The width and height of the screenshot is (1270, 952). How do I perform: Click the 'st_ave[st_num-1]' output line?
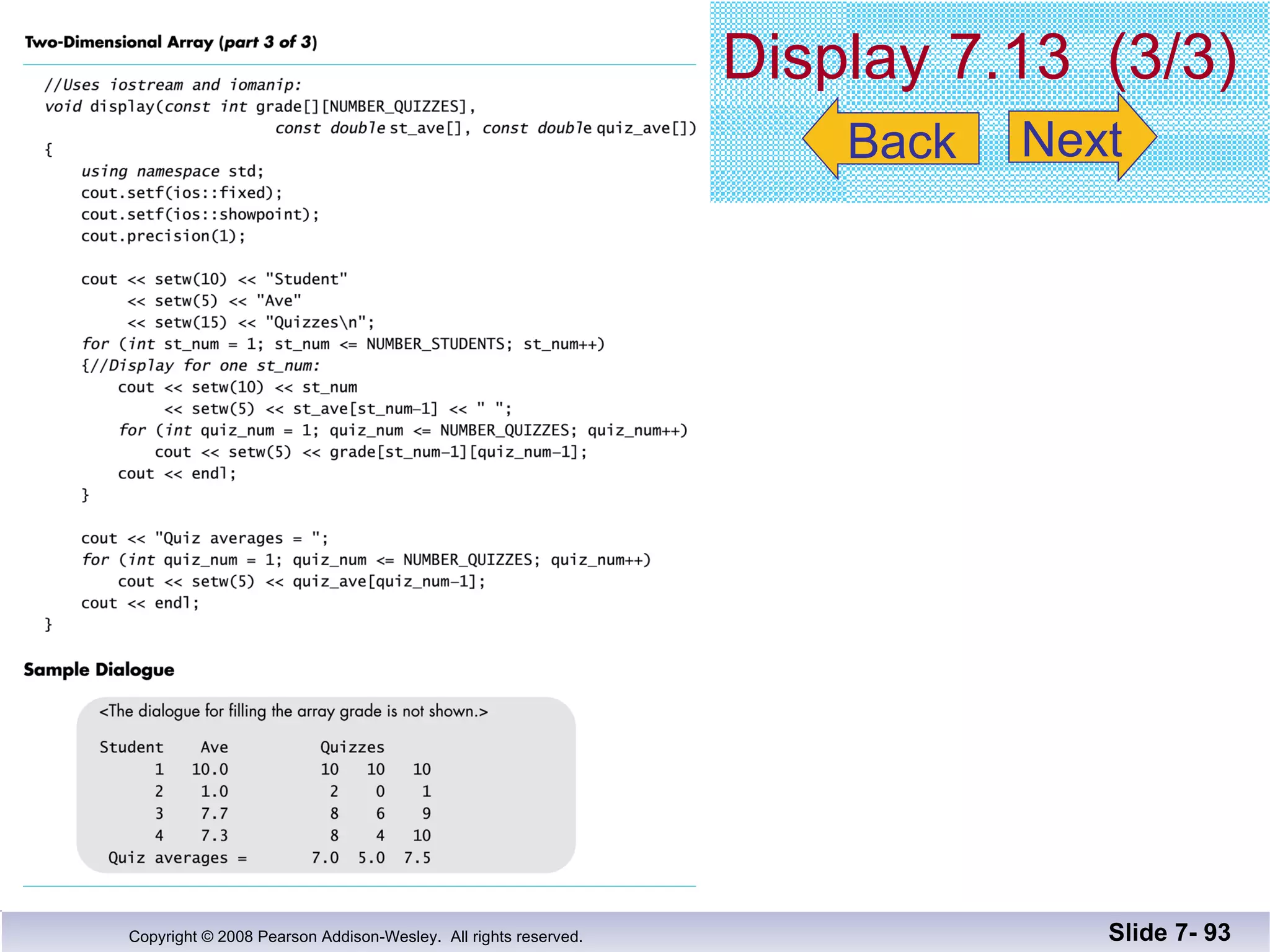338,409
